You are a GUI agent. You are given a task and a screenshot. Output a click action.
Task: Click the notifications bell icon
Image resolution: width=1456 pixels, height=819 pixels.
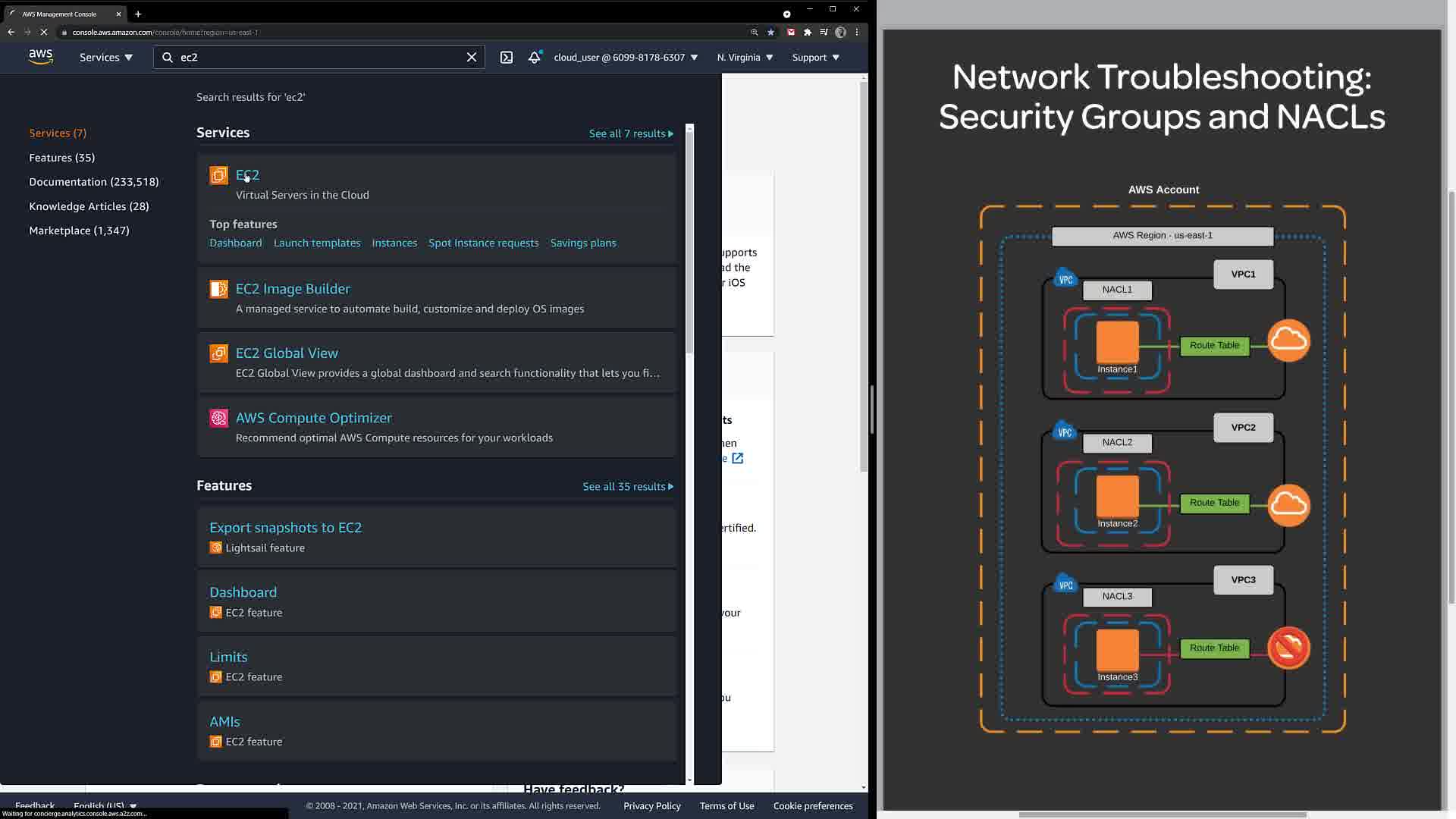point(535,58)
